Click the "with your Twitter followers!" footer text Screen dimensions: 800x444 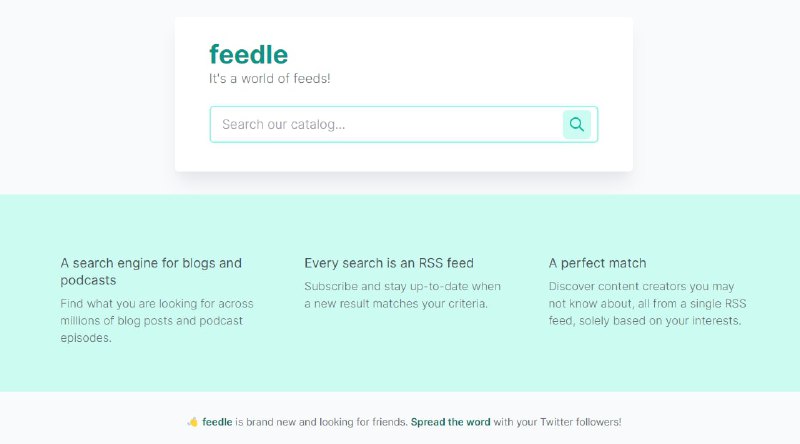[558, 422]
